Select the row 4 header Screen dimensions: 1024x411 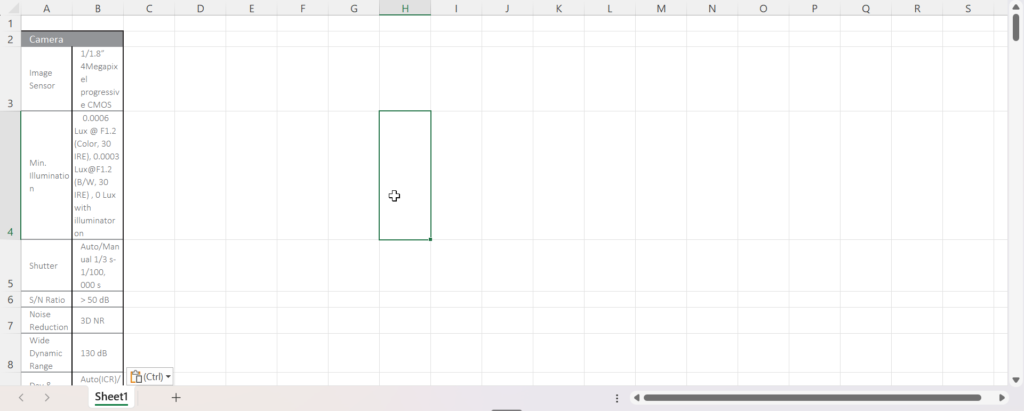(x=10, y=175)
